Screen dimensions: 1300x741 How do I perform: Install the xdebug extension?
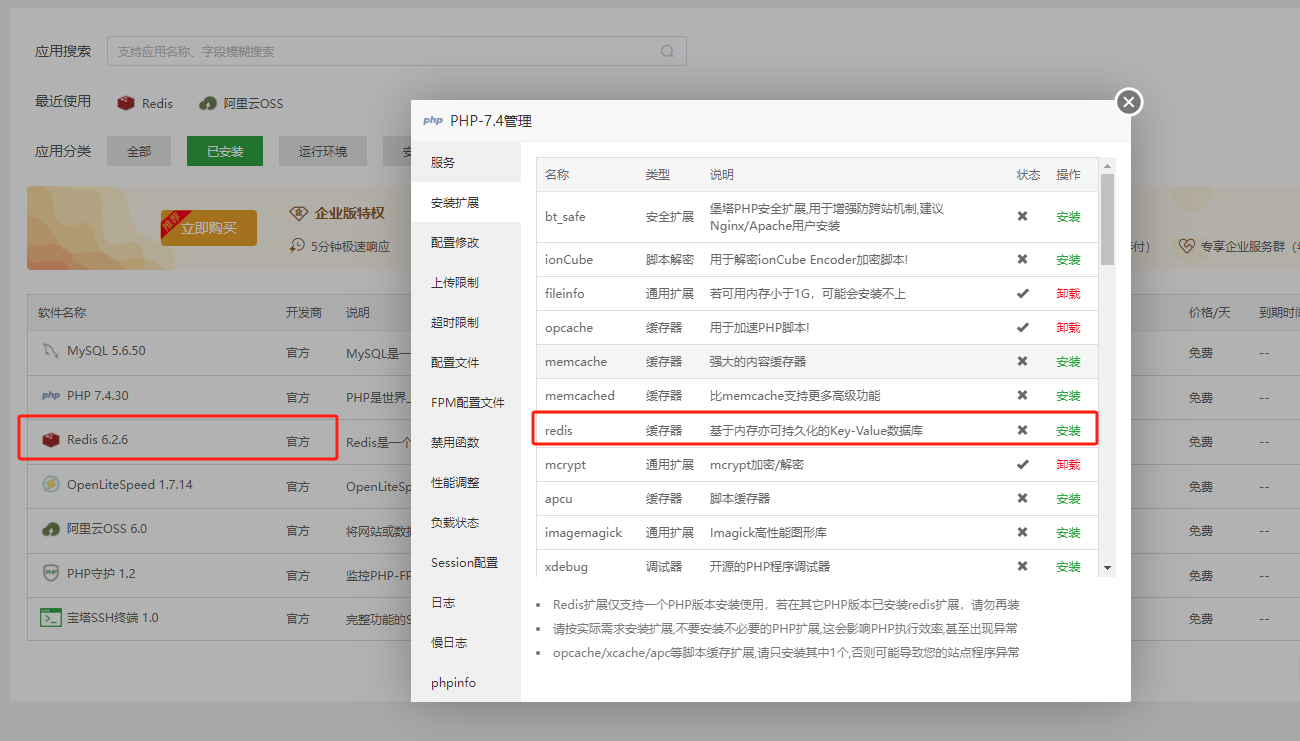1068,566
